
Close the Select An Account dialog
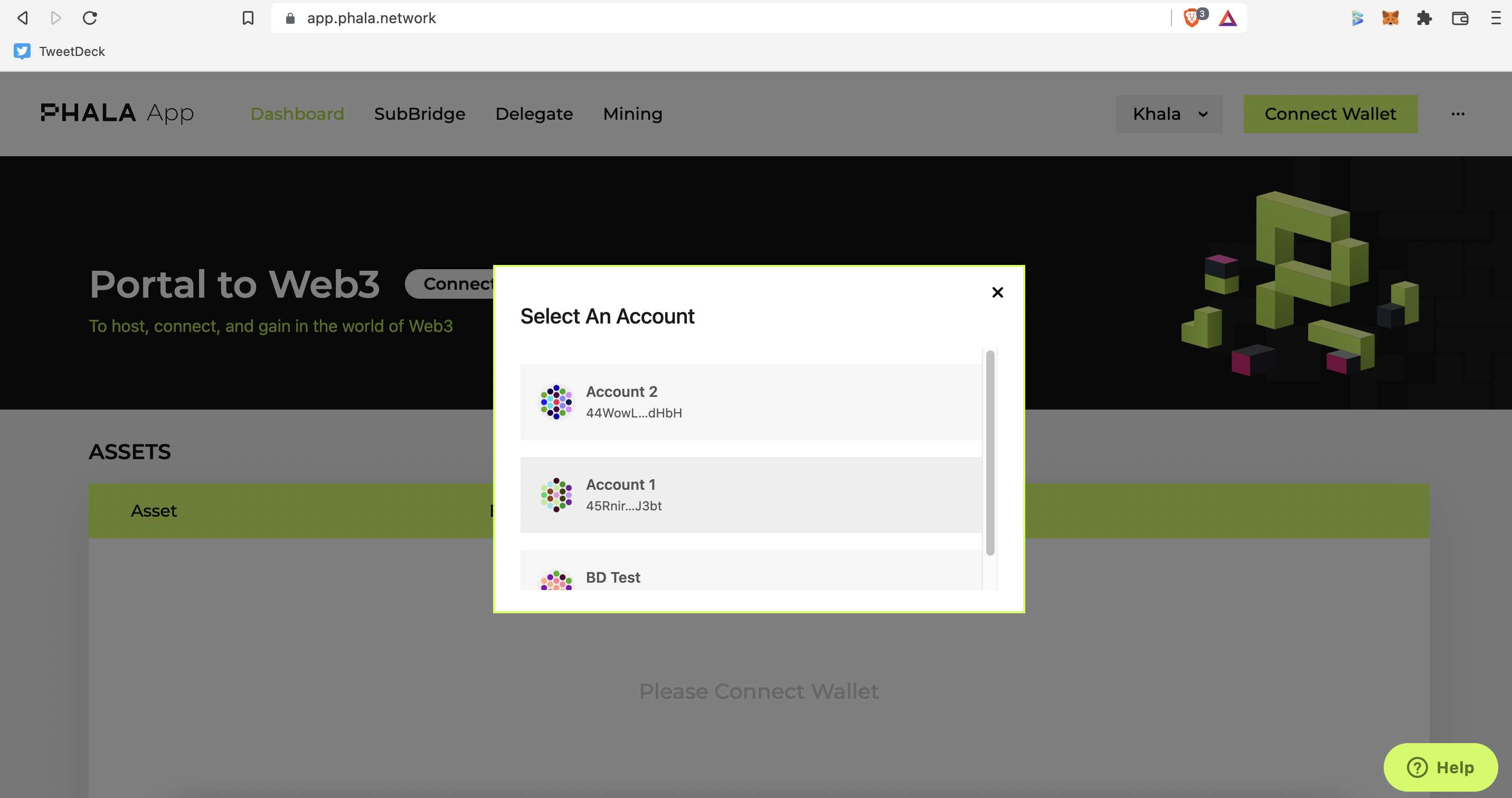tap(997, 292)
